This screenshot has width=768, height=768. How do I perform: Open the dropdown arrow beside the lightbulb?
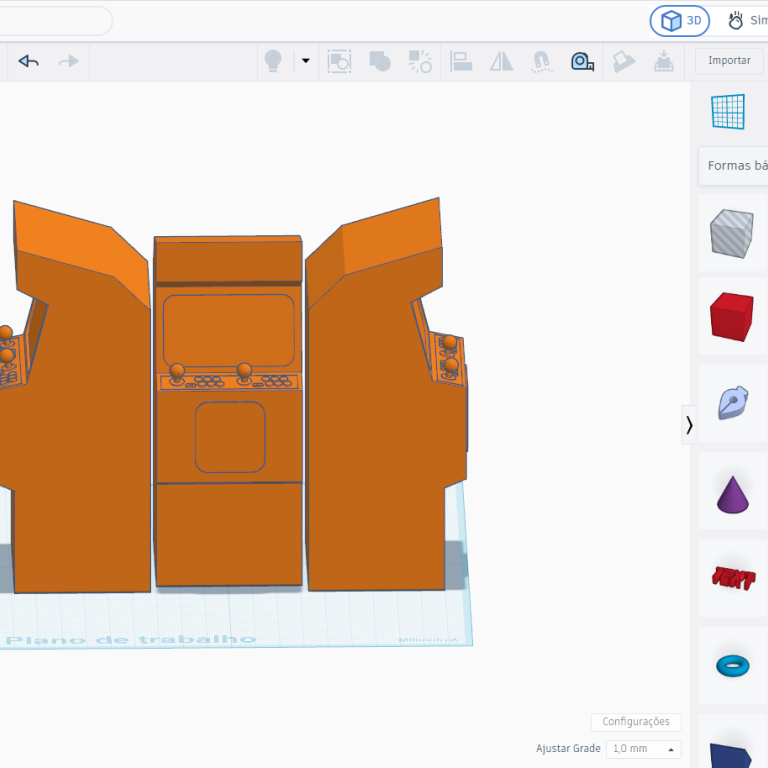point(306,61)
